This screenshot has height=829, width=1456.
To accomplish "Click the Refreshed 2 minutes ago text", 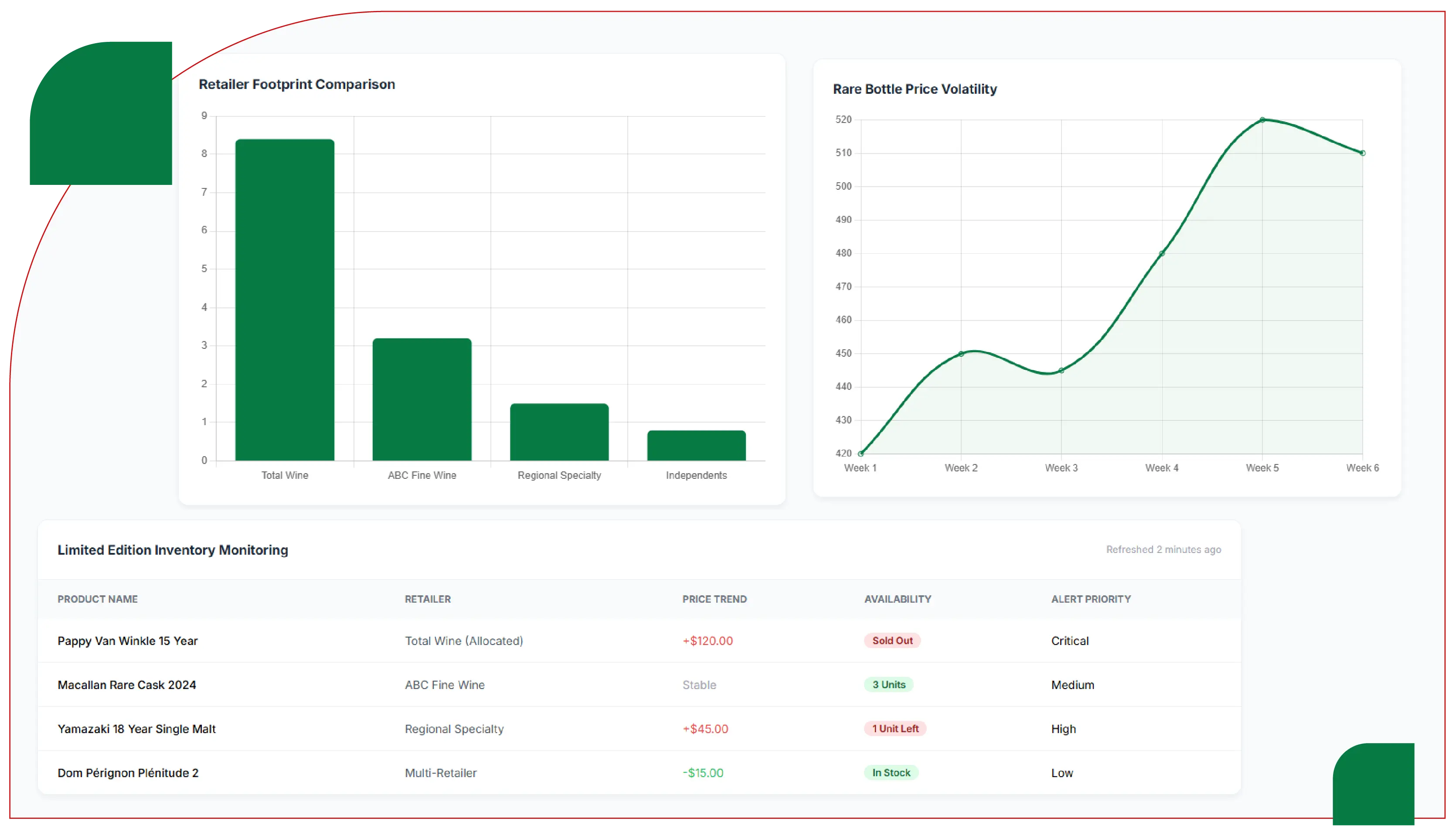I will [x=1163, y=549].
